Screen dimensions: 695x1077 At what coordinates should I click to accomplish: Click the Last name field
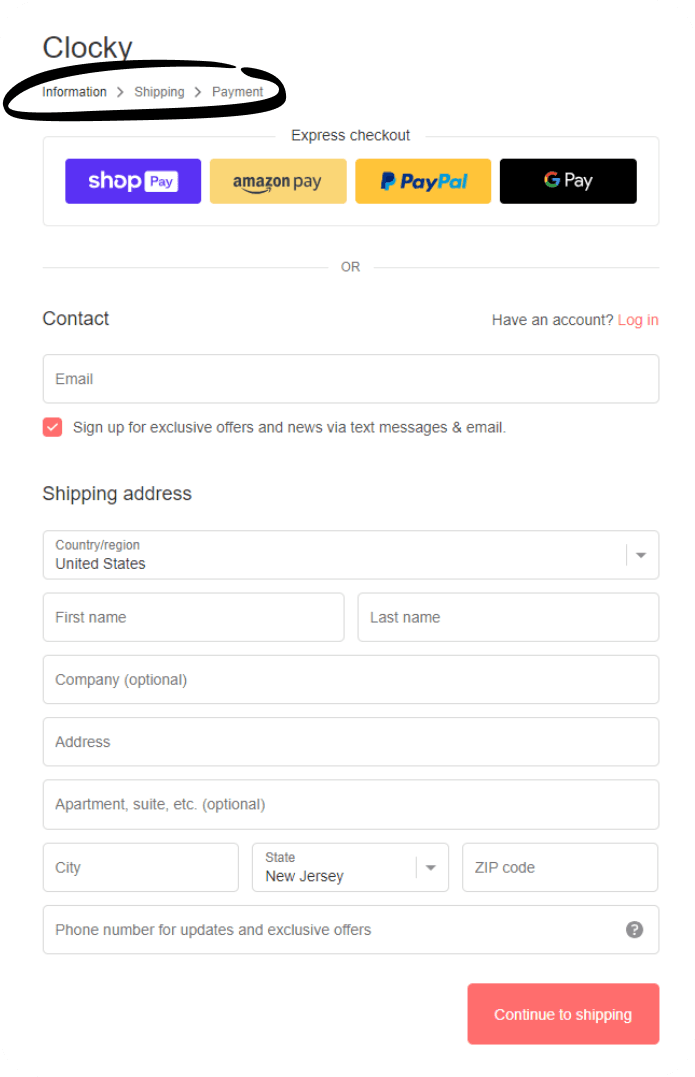[508, 617]
